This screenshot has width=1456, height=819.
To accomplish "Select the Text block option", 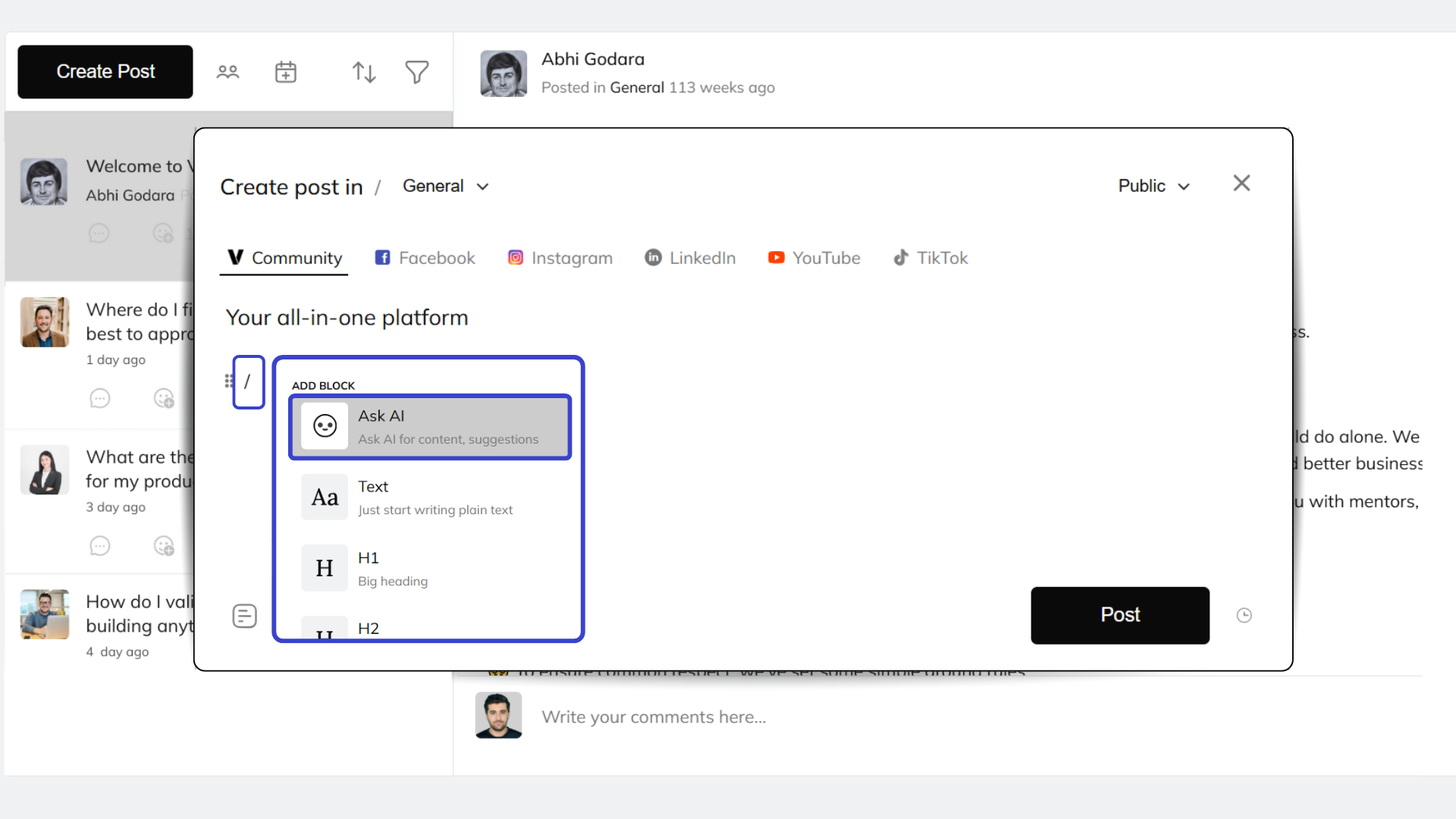I will (x=430, y=497).
